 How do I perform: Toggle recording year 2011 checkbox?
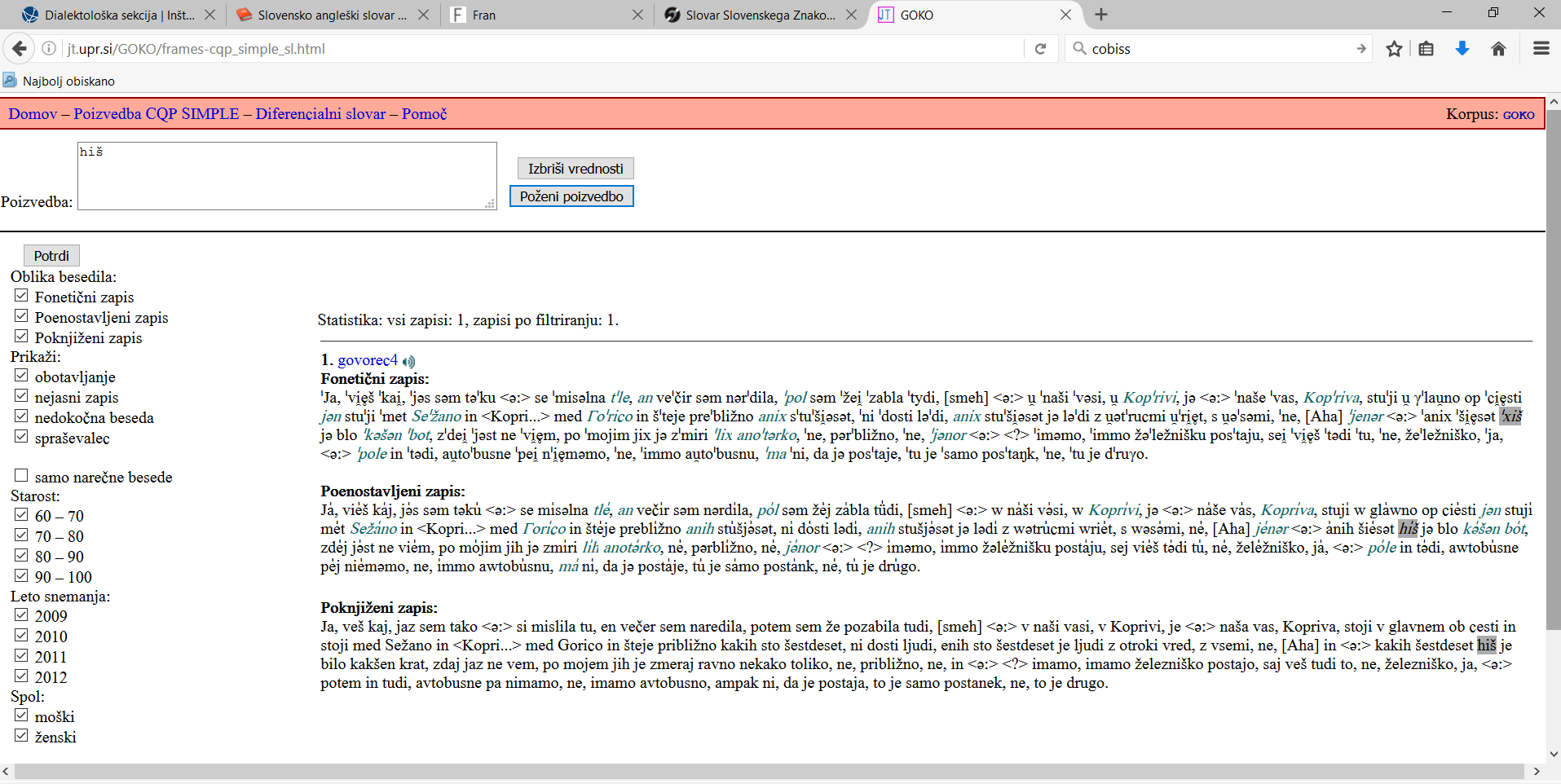21,656
